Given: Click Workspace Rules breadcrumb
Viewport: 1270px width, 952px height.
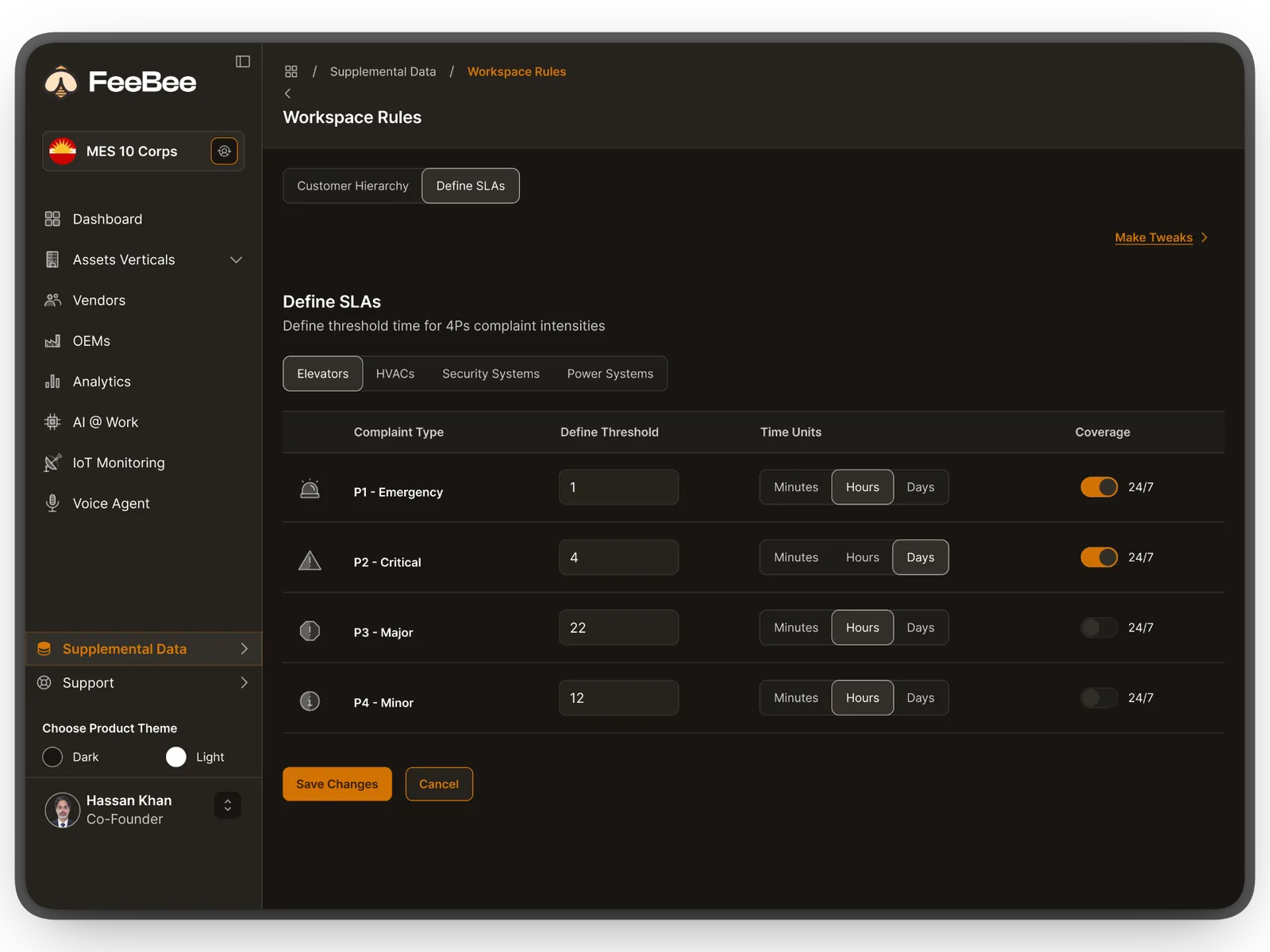Looking at the screenshot, I should point(517,71).
